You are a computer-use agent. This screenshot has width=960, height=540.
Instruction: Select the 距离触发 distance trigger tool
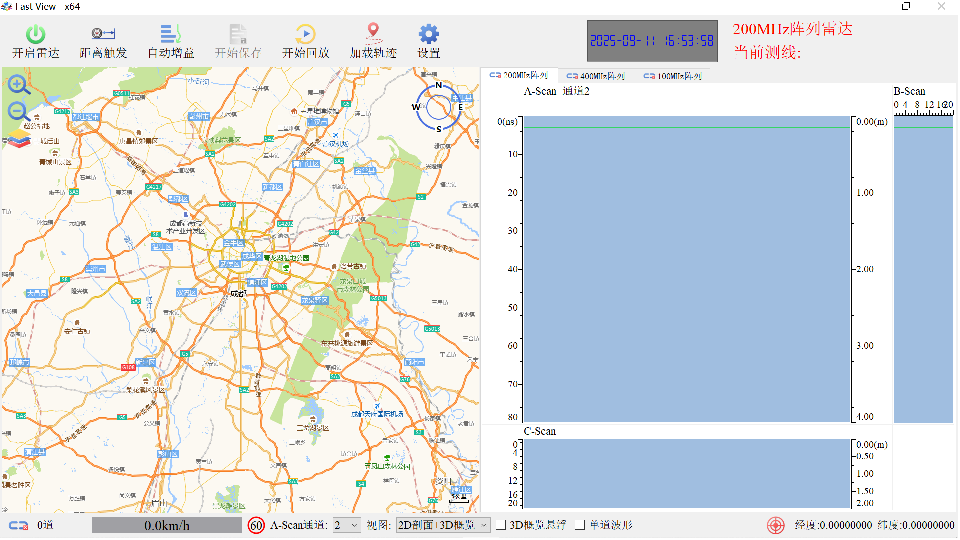(x=102, y=35)
